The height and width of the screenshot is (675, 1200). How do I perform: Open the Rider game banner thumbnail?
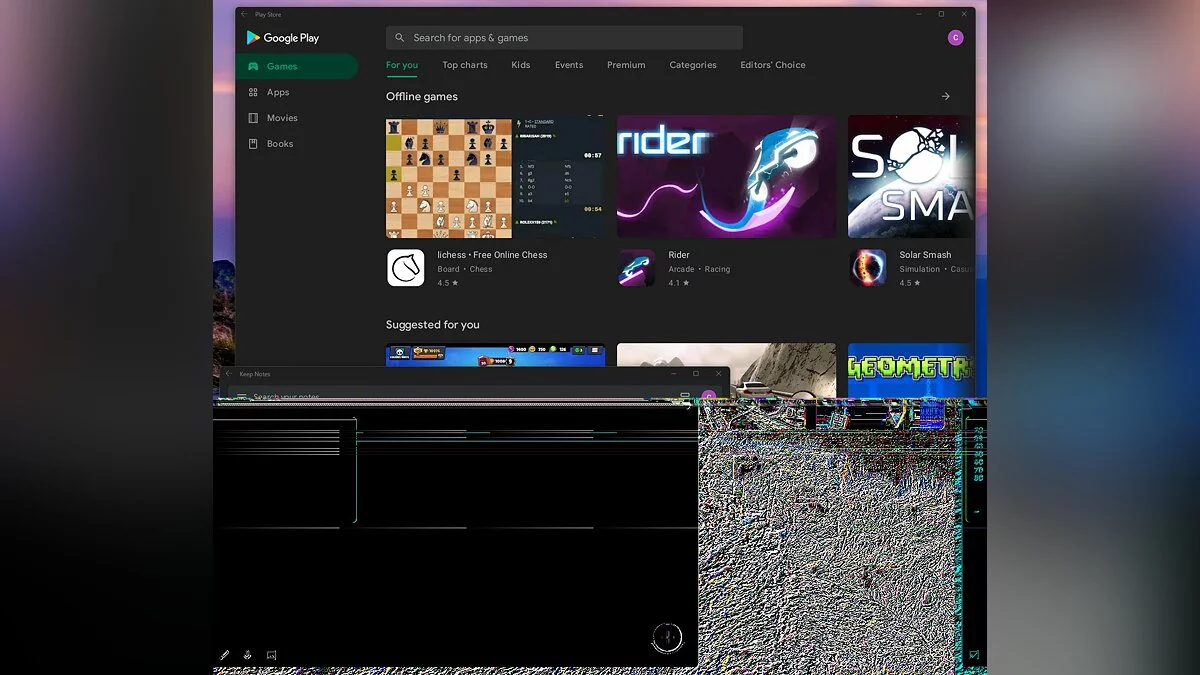(x=726, y=176)
